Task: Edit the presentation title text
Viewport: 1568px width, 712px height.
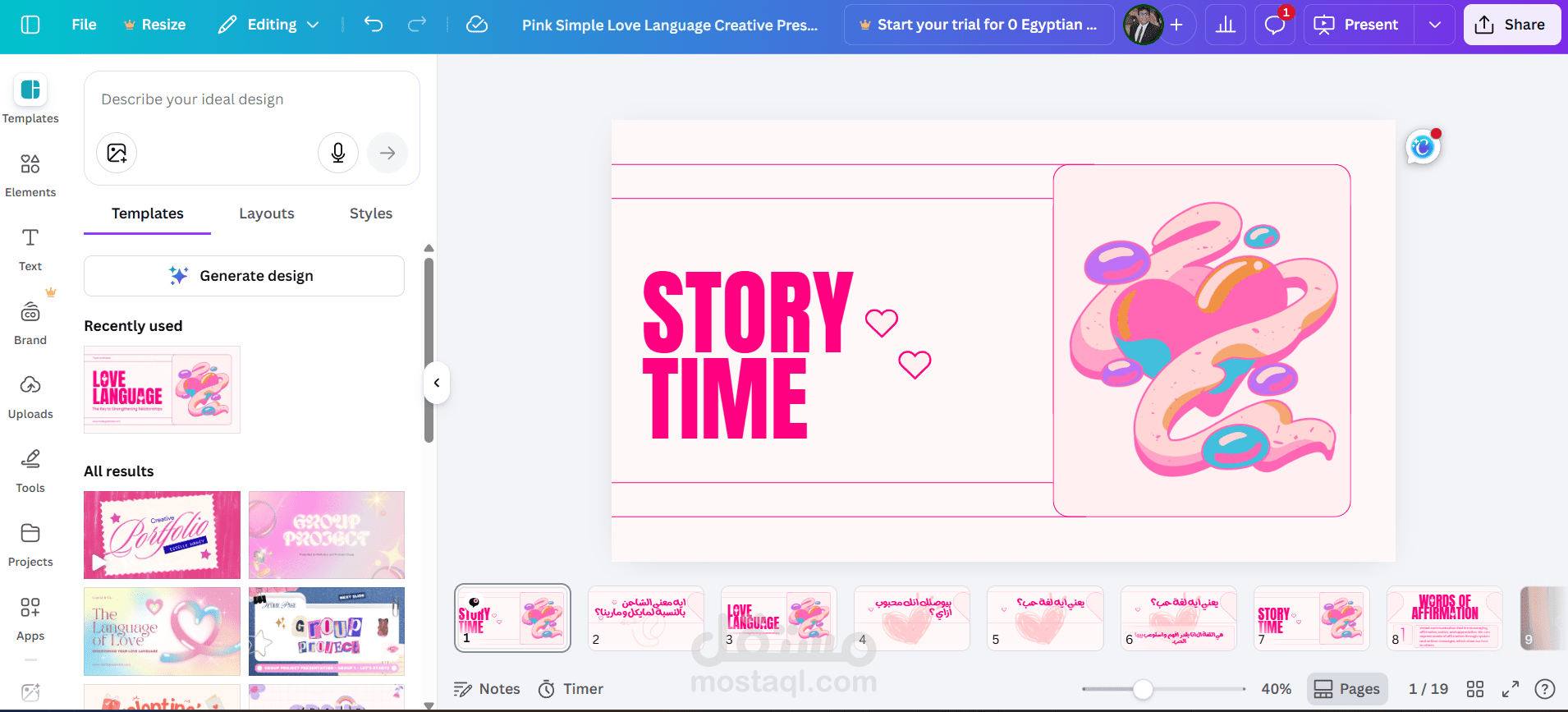Action: click(x=670, y=25)
